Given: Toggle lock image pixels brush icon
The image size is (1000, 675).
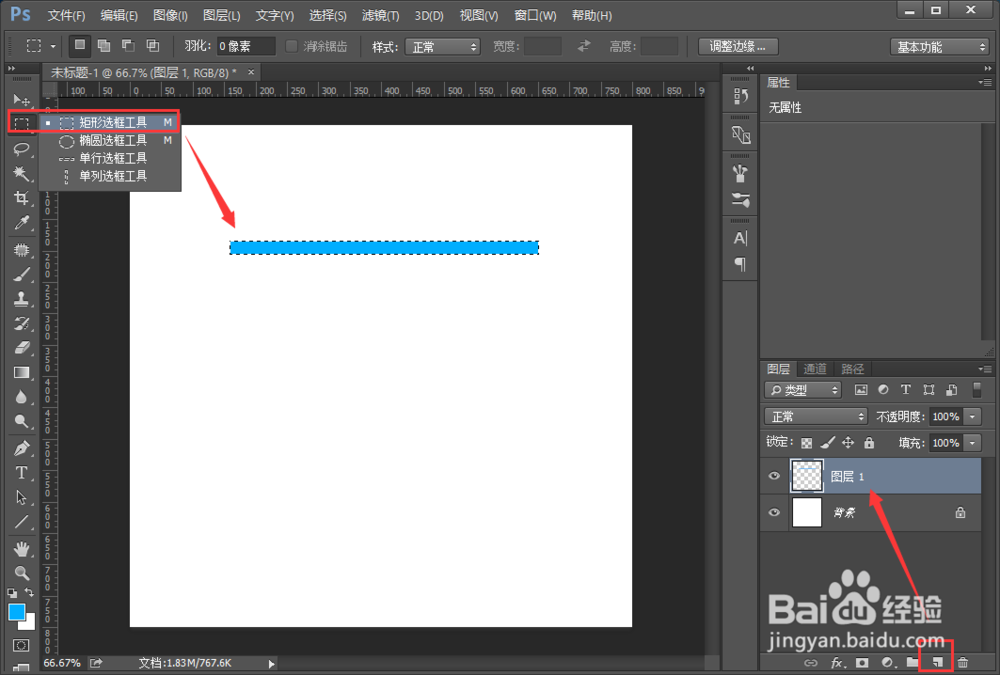Looking at the screenshot, I should [827, 443].
